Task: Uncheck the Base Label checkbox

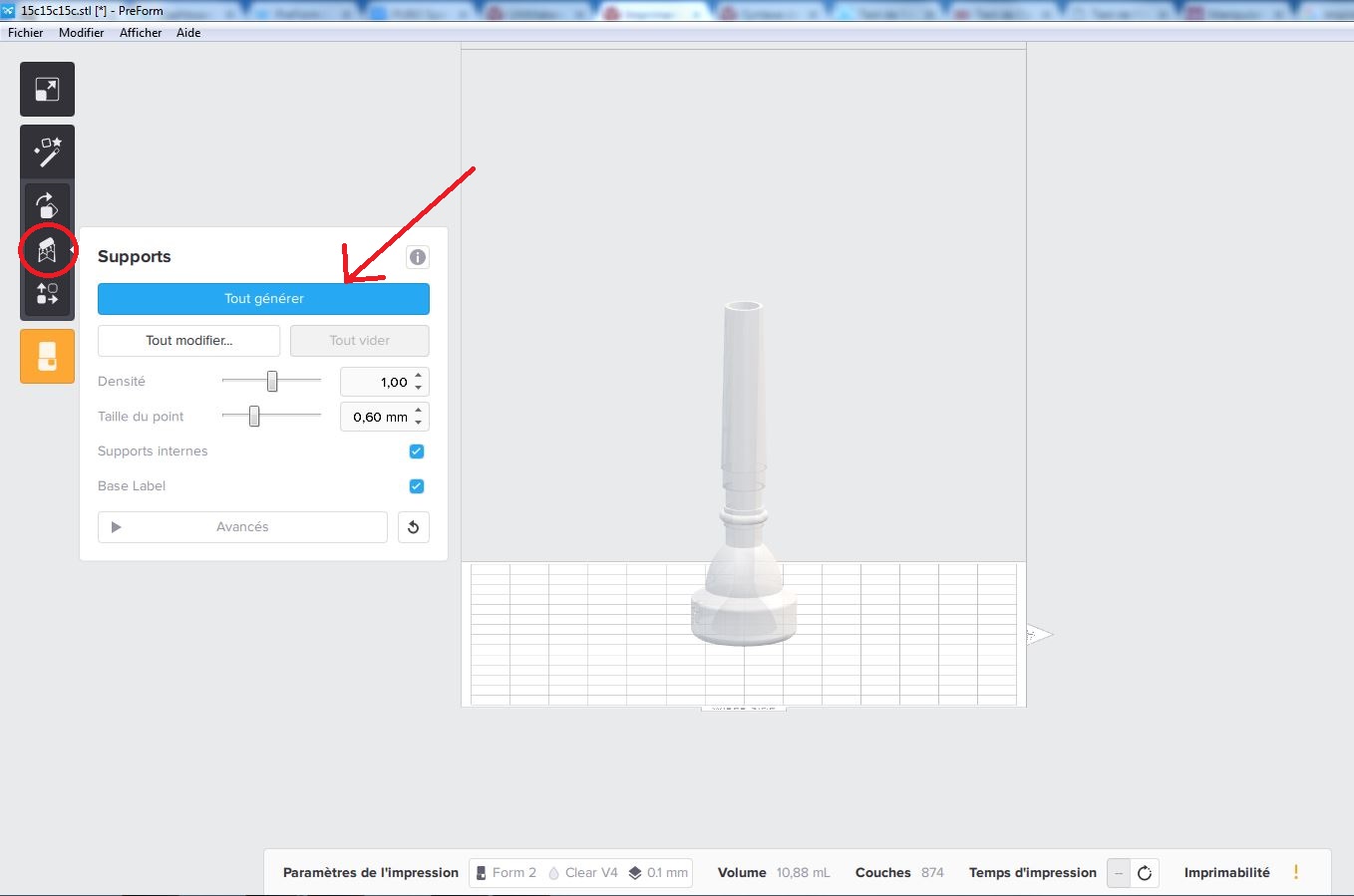Action: click(417, 486)
